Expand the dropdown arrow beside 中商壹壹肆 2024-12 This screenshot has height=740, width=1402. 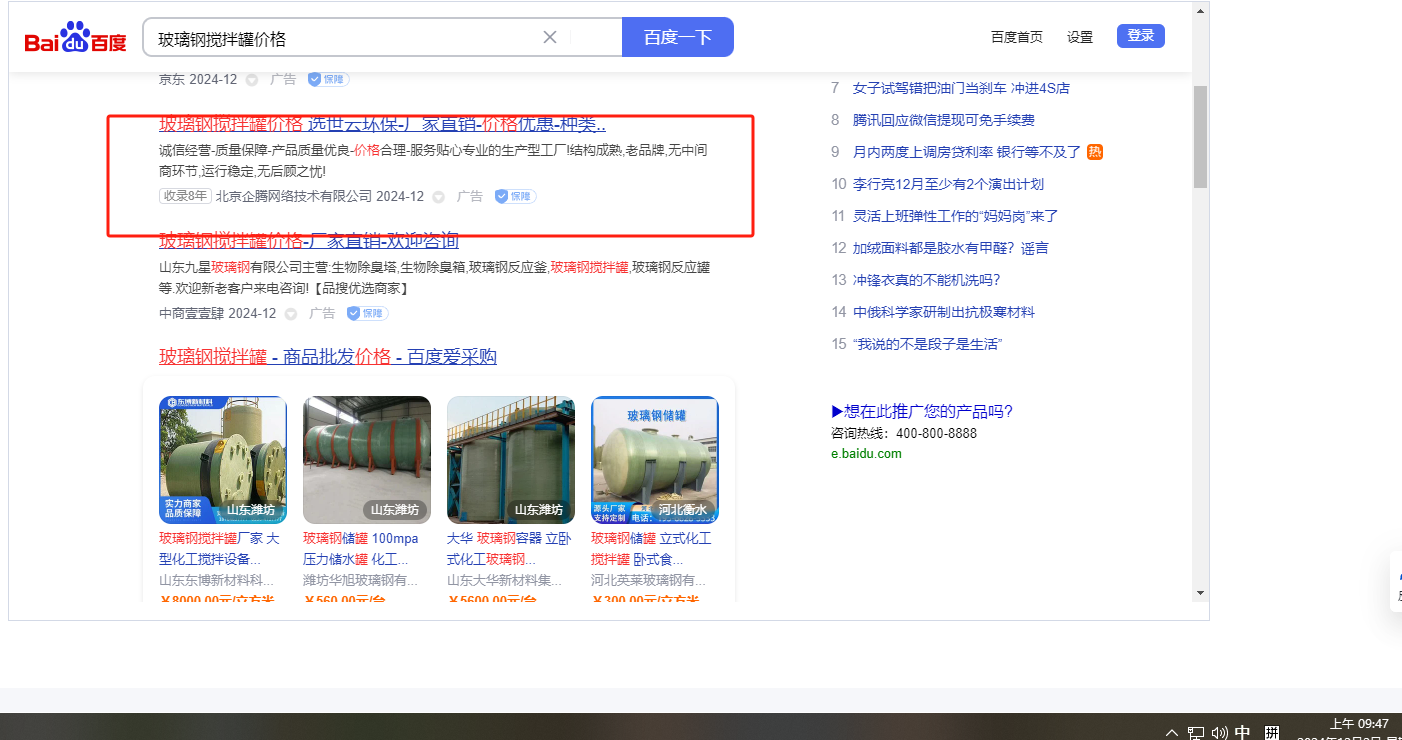click(291, 314)
